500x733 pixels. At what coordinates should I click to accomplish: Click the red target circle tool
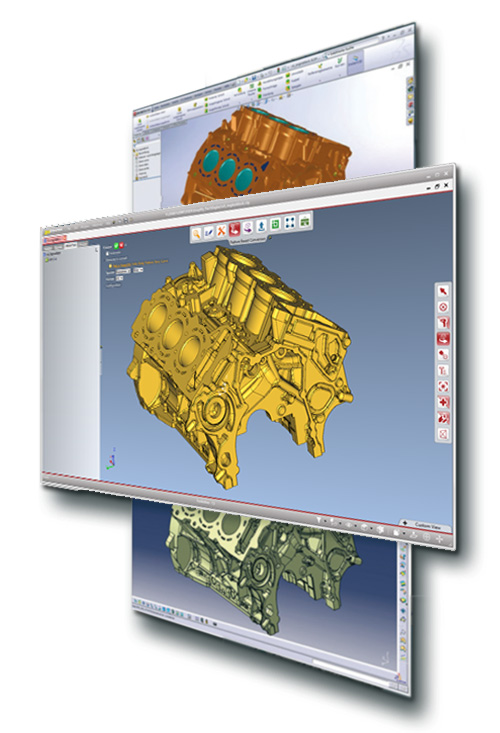point(443,307)
